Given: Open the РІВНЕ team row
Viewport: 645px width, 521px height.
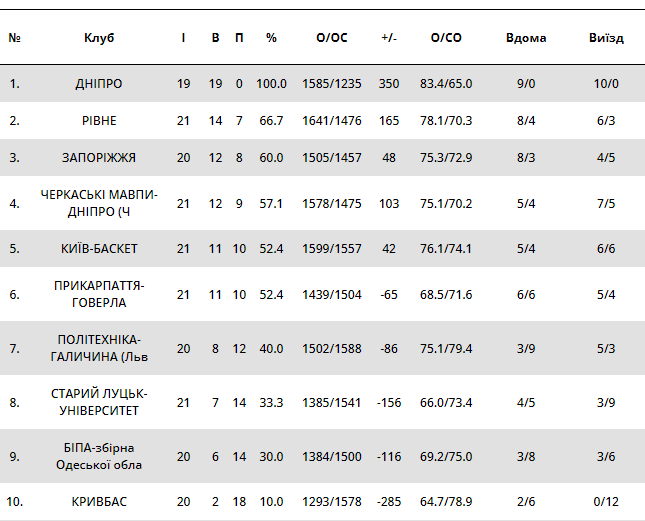Looking at the screenshot, I should 99,121.
